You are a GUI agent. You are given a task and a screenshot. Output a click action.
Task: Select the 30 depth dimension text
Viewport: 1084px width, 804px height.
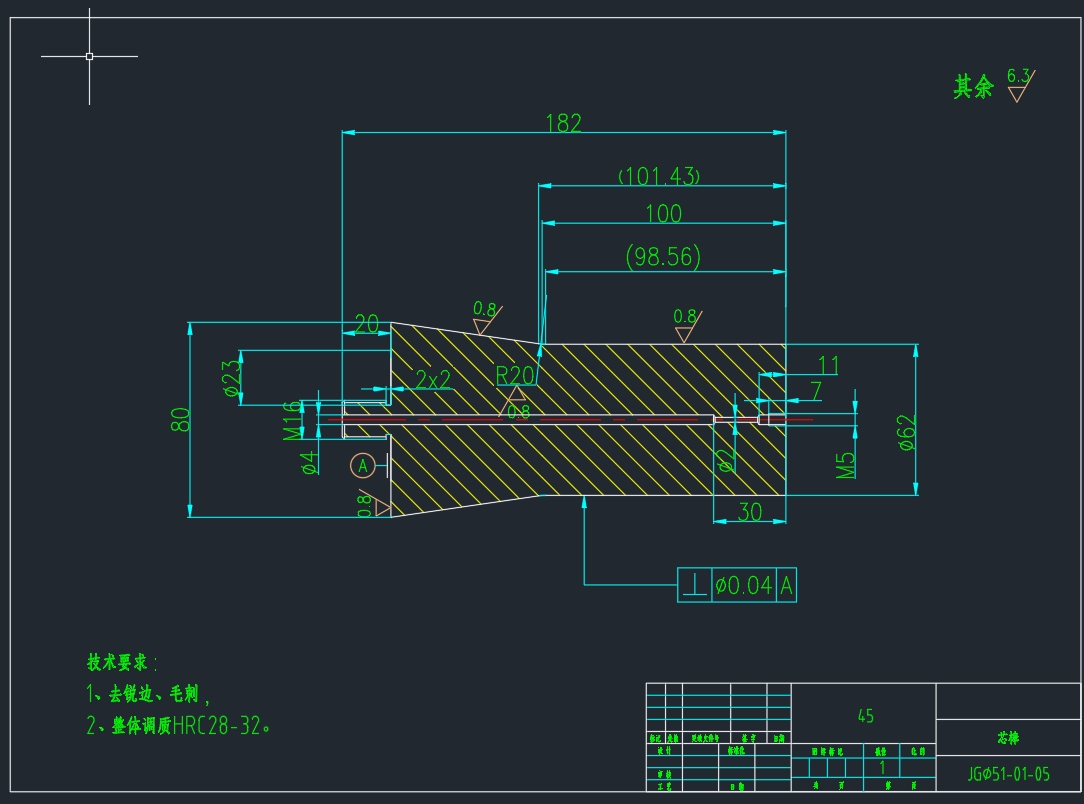pyautogui.click(x=749, y=512)
